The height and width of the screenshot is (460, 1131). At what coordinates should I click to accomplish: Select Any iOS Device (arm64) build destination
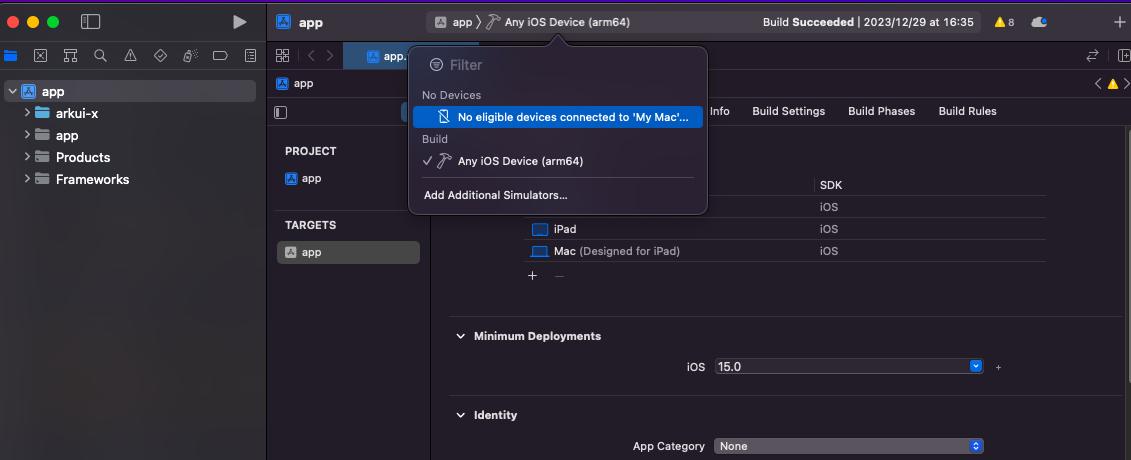pos(558,161)
